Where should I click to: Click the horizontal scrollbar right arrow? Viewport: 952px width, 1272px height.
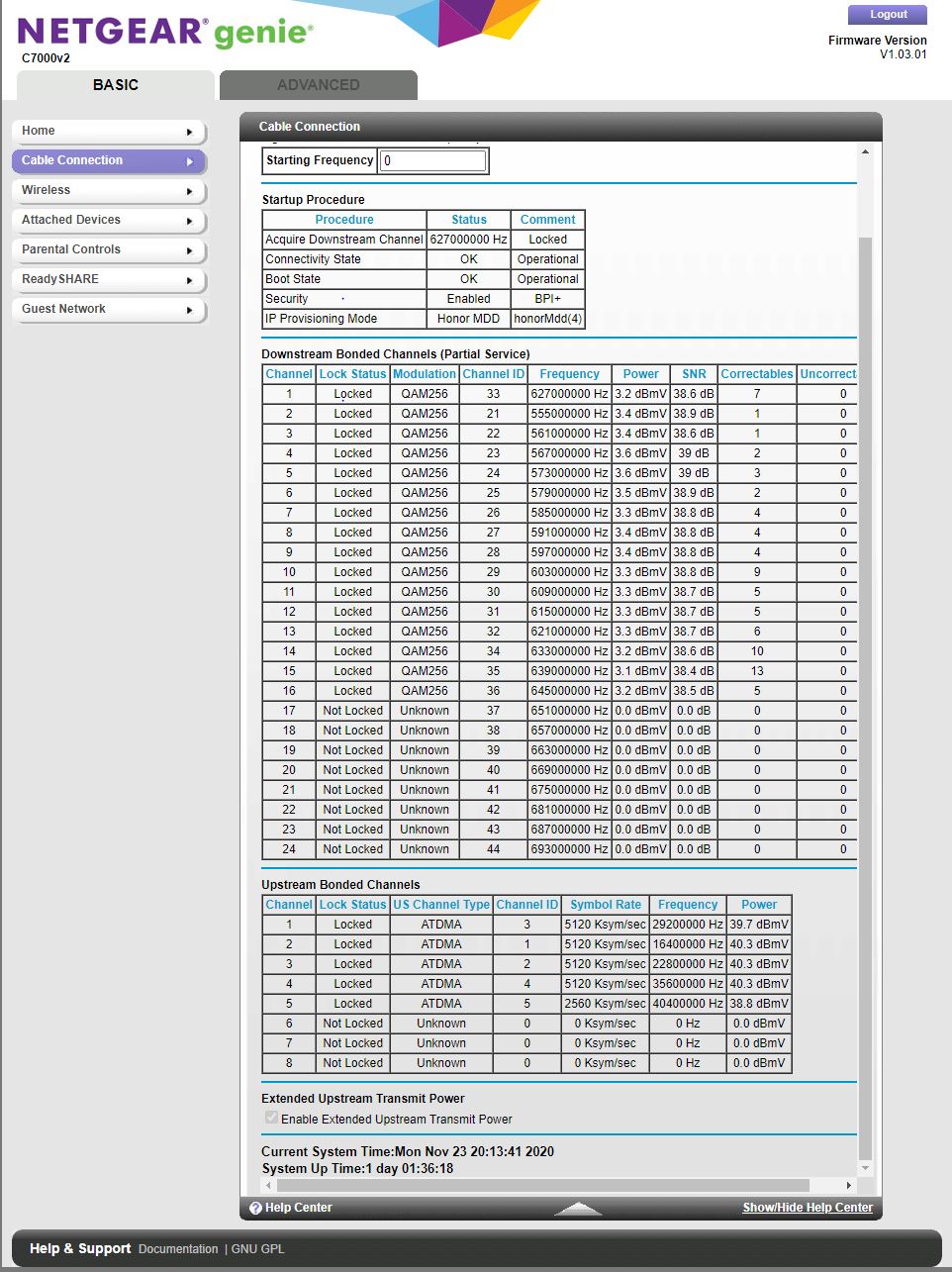[847, 1185]
